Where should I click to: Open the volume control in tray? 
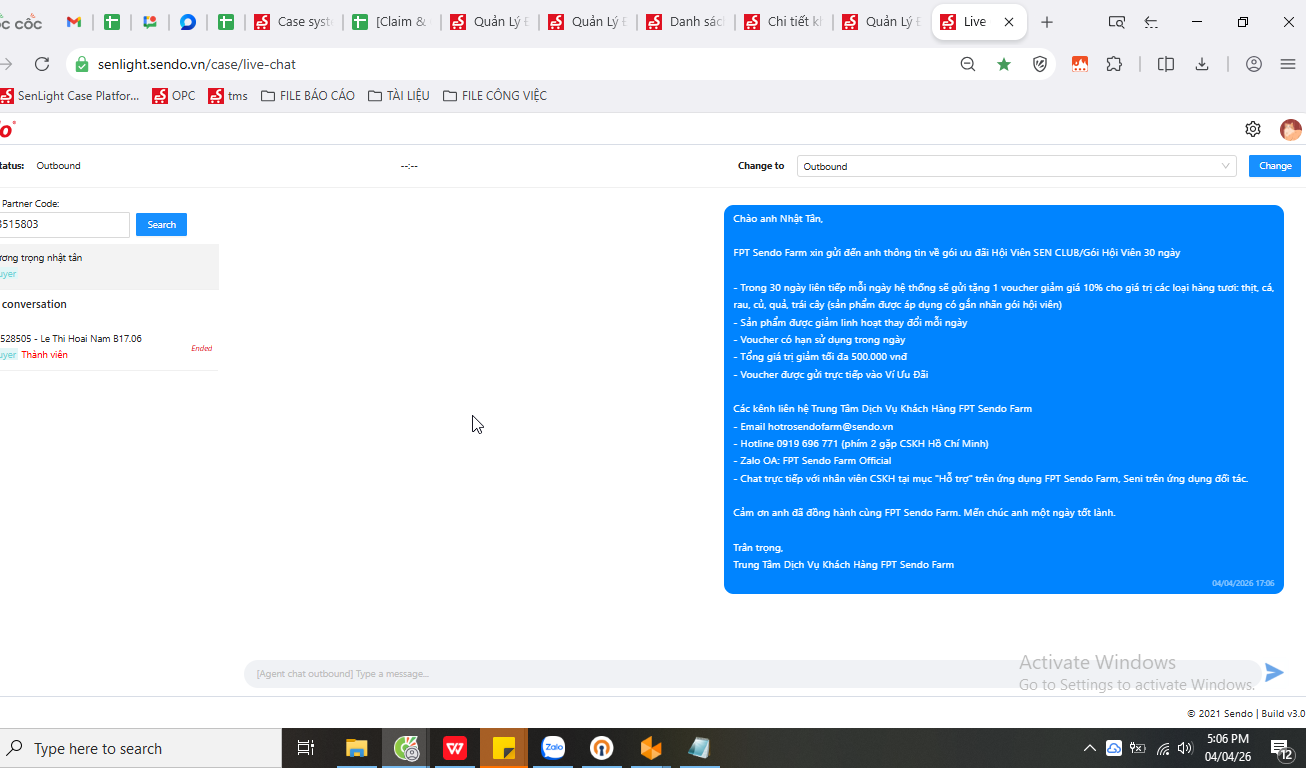1185,748
